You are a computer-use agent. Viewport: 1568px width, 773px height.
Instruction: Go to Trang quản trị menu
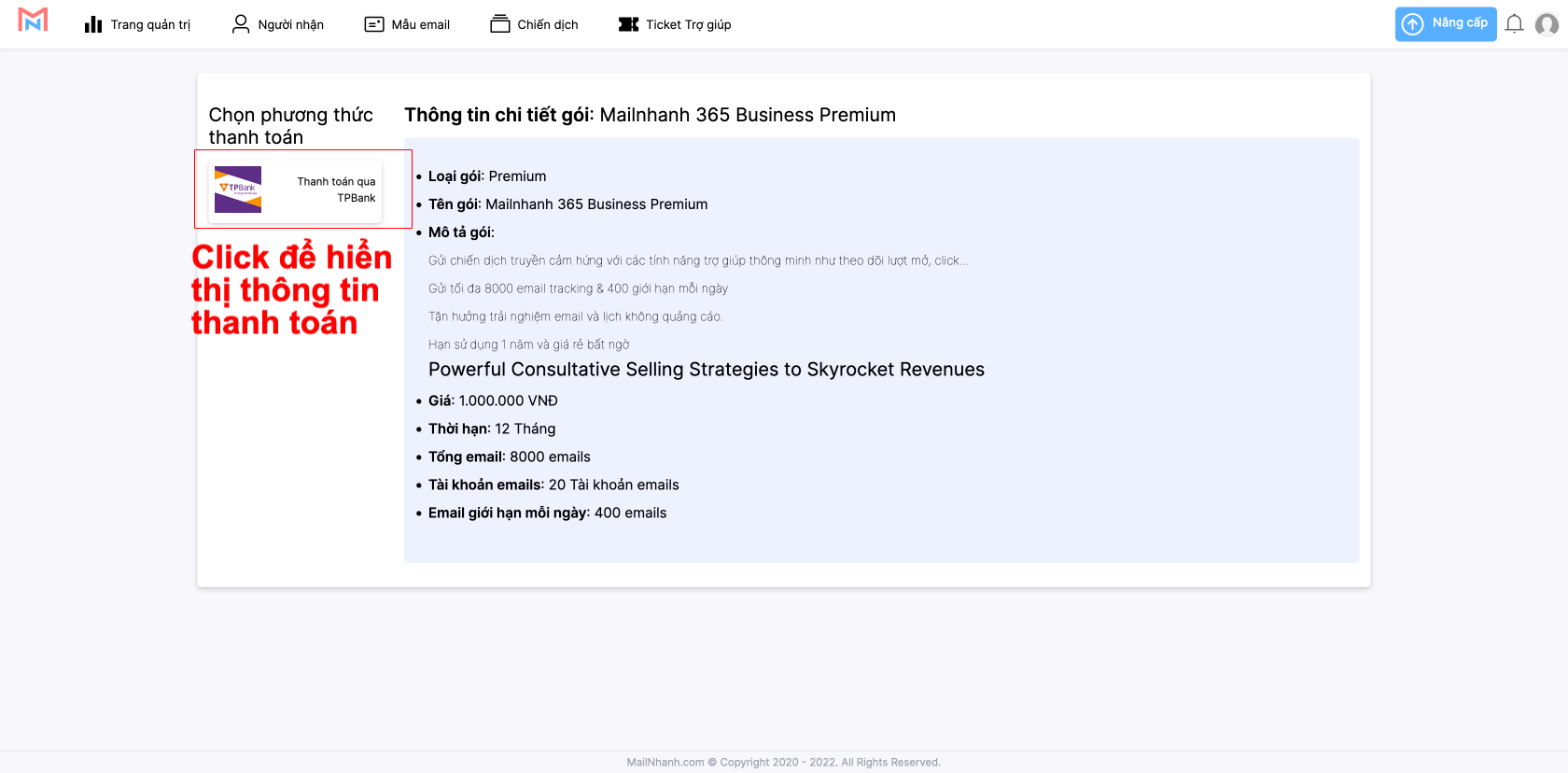click(150, 25)
